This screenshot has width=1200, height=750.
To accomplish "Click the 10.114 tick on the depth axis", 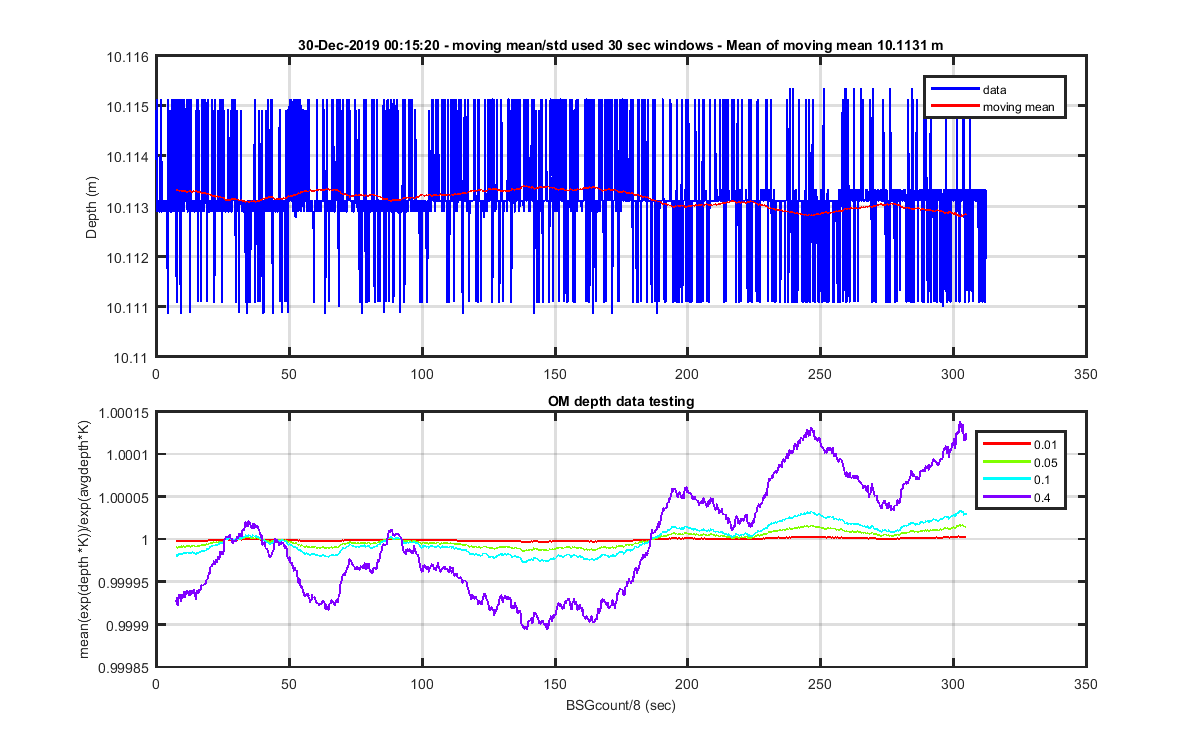I will pyautogui.click(x=129, y=157).
